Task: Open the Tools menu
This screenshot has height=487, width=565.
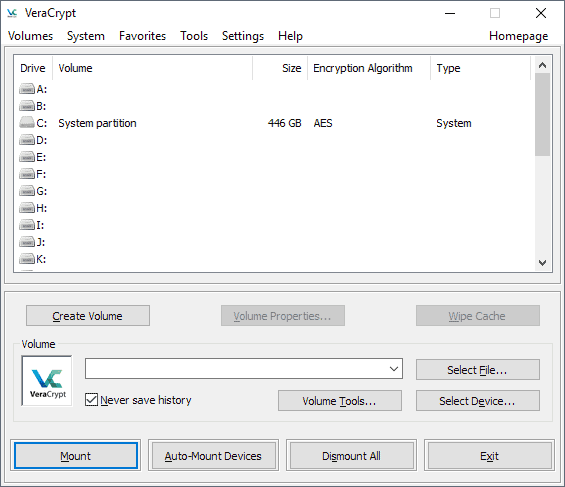Action: click(x=194, y=36)
